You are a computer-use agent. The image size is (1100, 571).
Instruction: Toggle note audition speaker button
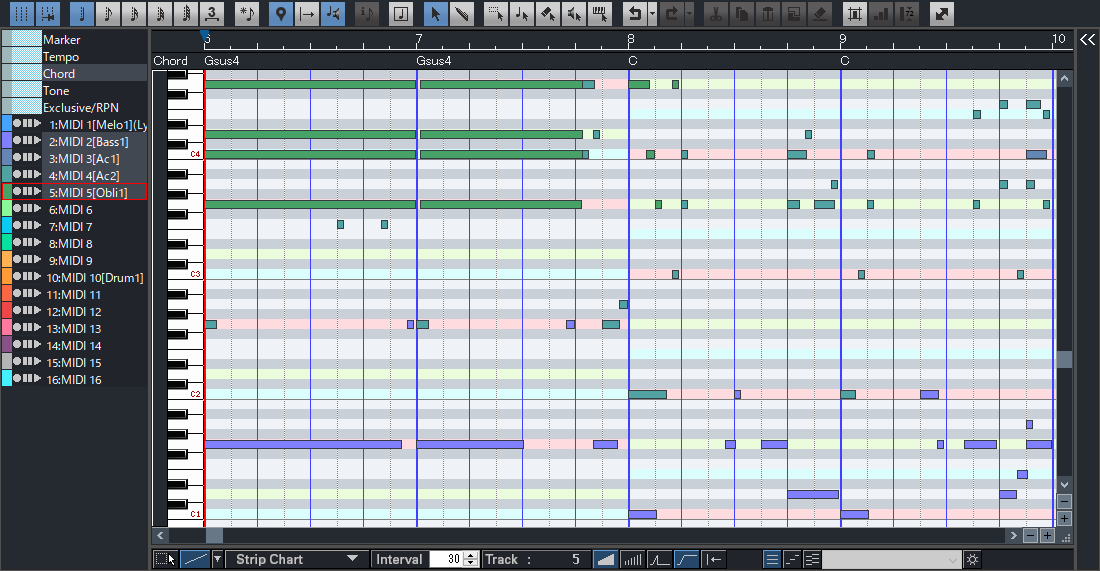(x=333, y=13)
